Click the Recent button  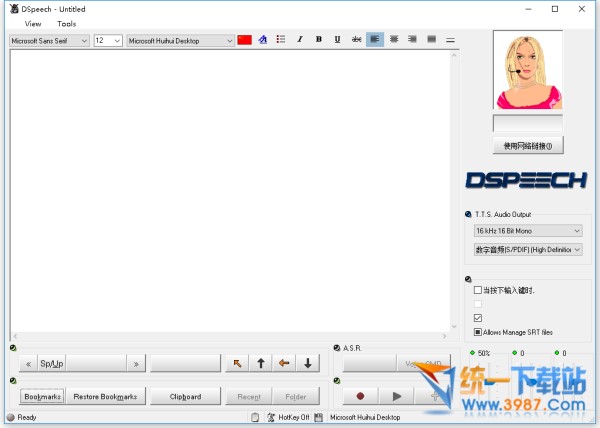point(249,397)
